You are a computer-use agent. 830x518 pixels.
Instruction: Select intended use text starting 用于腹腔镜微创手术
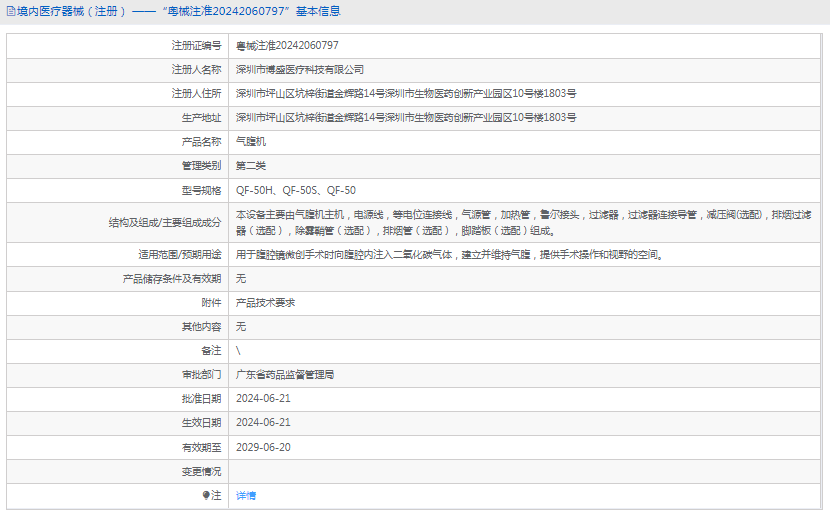tap(449, 255)
